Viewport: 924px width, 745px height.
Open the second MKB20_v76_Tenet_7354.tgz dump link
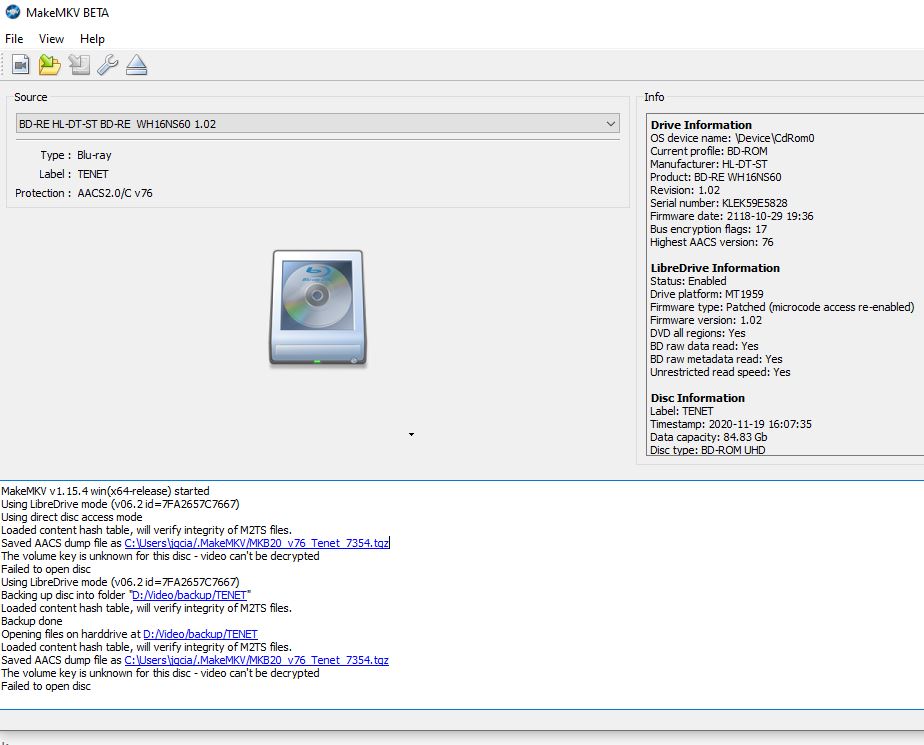(x=256, y=660)
